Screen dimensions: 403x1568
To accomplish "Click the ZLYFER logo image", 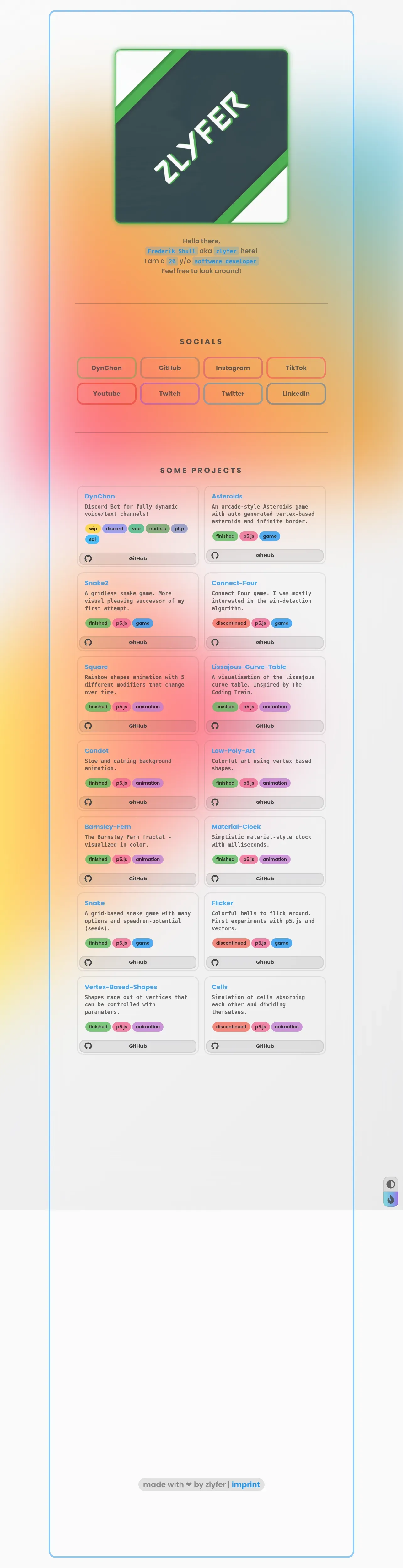I will click(x=201, y=136).
